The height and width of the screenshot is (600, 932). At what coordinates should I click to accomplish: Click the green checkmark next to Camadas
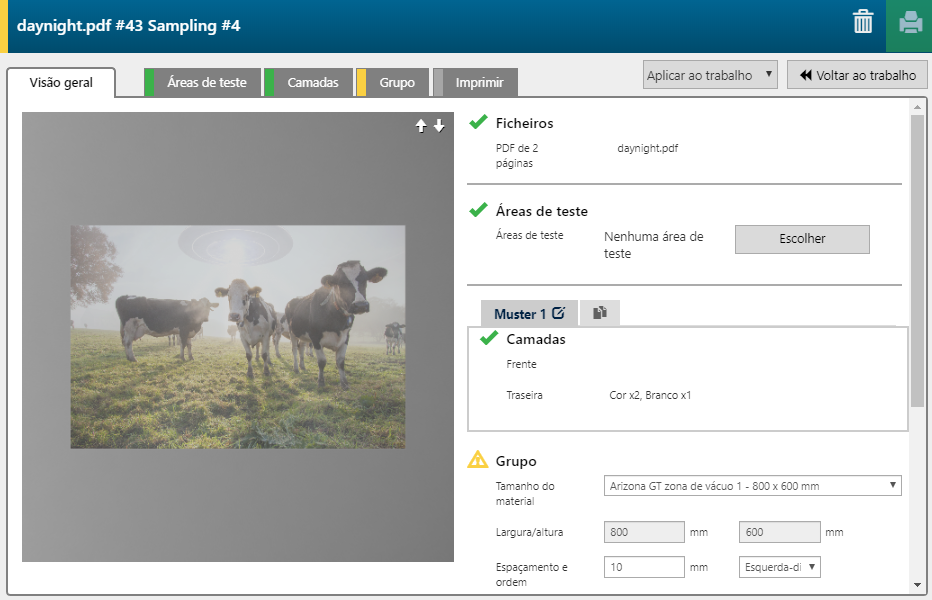pyautogui.click(x=489, y=339)
